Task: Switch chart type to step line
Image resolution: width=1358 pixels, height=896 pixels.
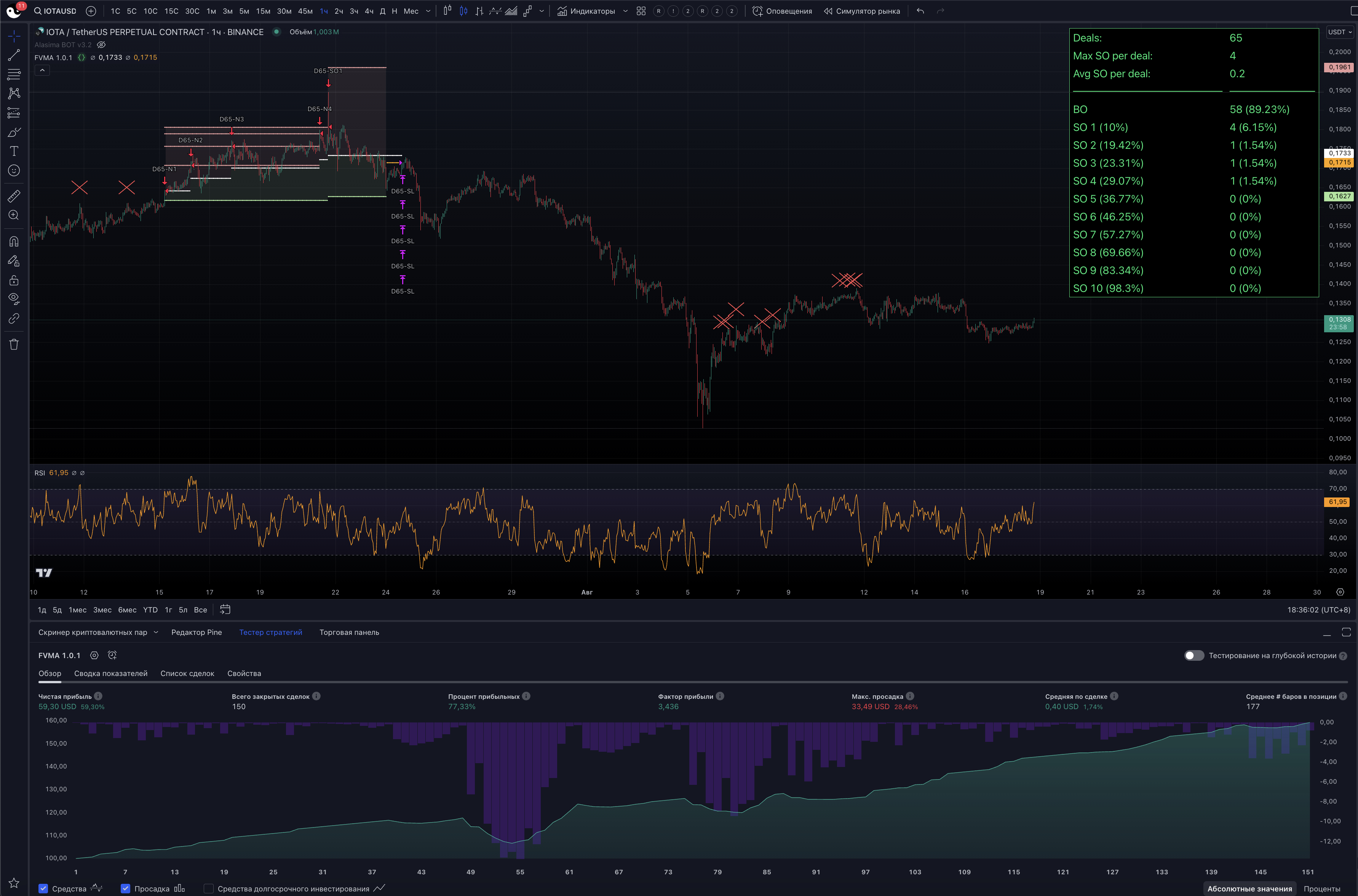Action: click(527, 11)
